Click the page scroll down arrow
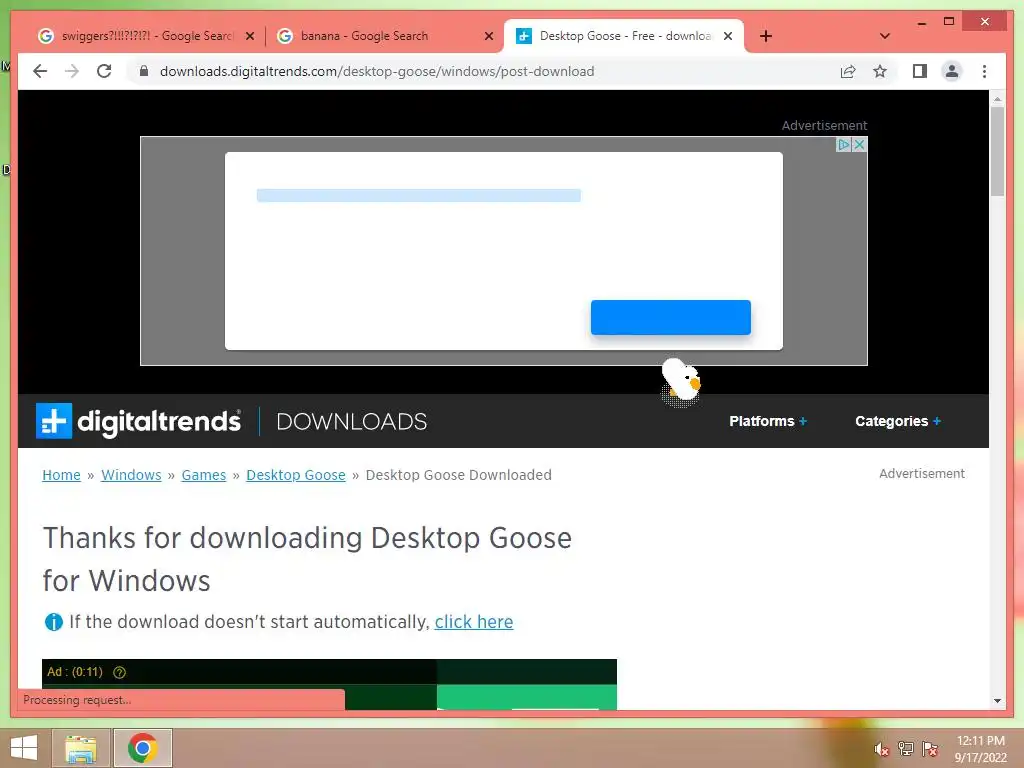 (x=997, y=701)
